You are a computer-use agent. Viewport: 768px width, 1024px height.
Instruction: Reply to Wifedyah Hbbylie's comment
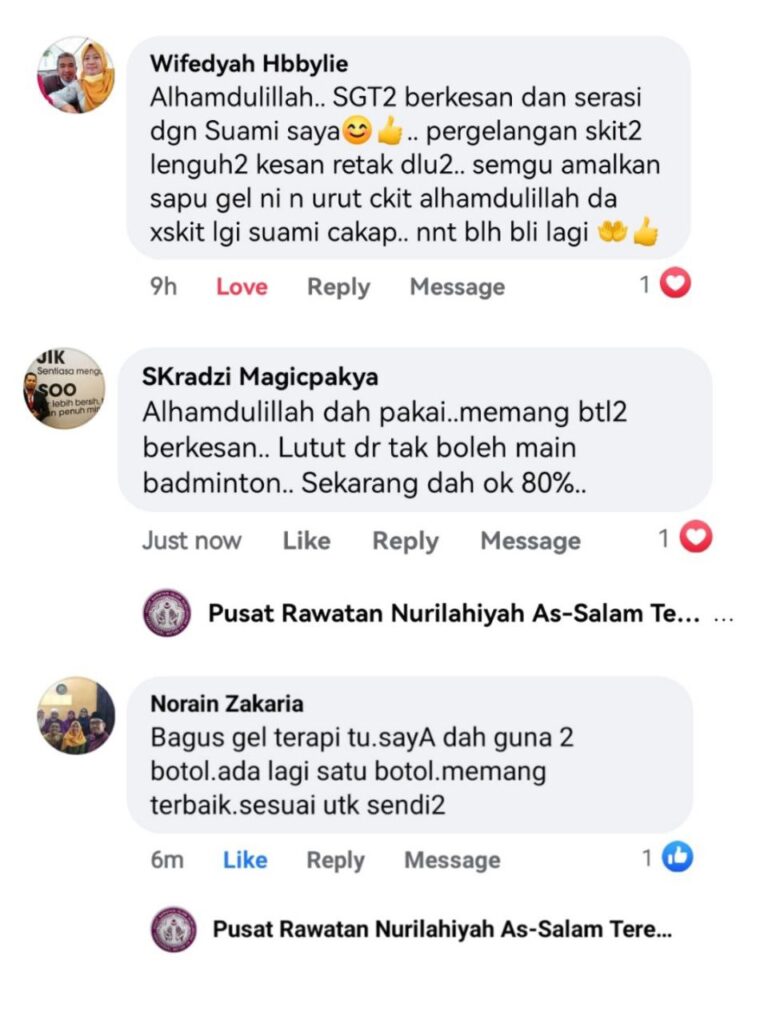click(338, 287)
